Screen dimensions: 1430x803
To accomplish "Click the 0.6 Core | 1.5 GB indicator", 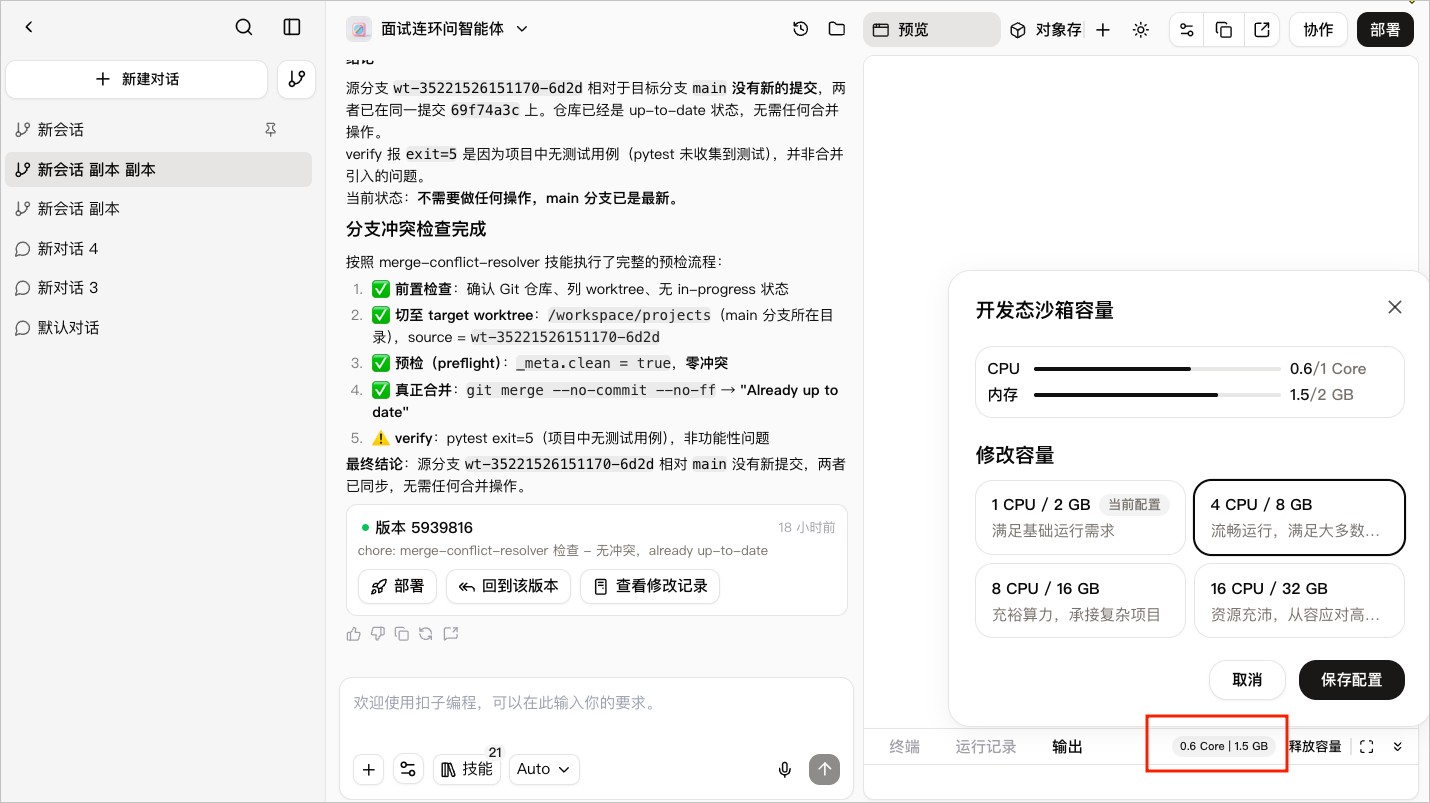I will [1224, 746].
